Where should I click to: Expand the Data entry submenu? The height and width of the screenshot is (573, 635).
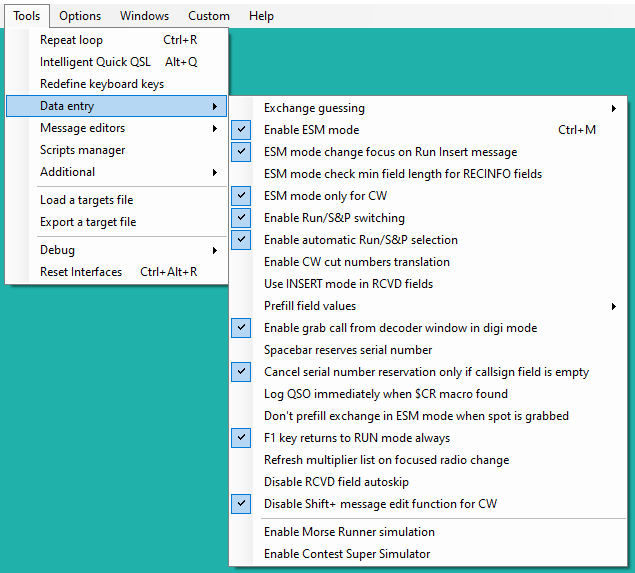coord(117,106)
